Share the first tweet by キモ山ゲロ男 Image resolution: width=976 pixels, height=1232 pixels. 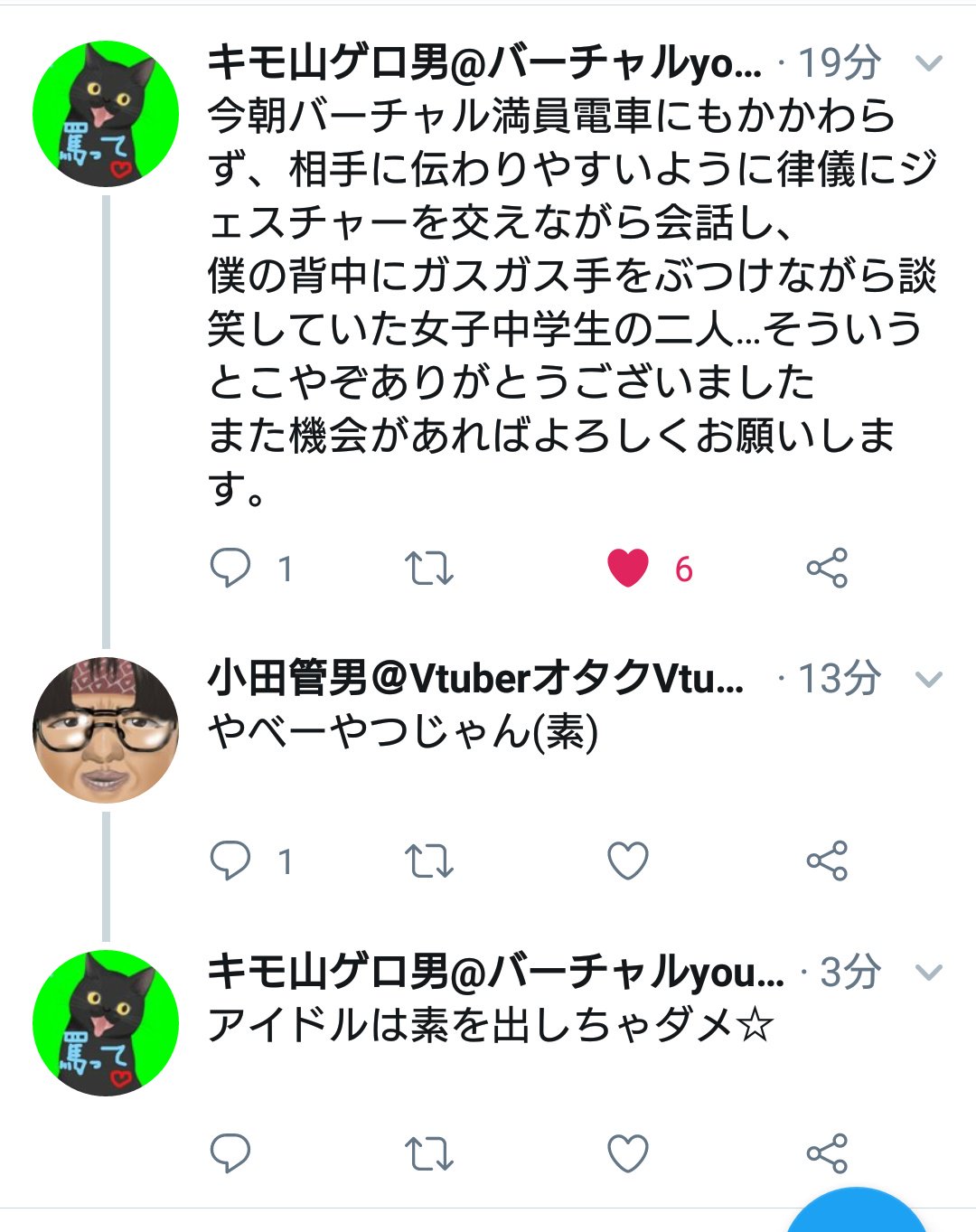pos(827,569)
